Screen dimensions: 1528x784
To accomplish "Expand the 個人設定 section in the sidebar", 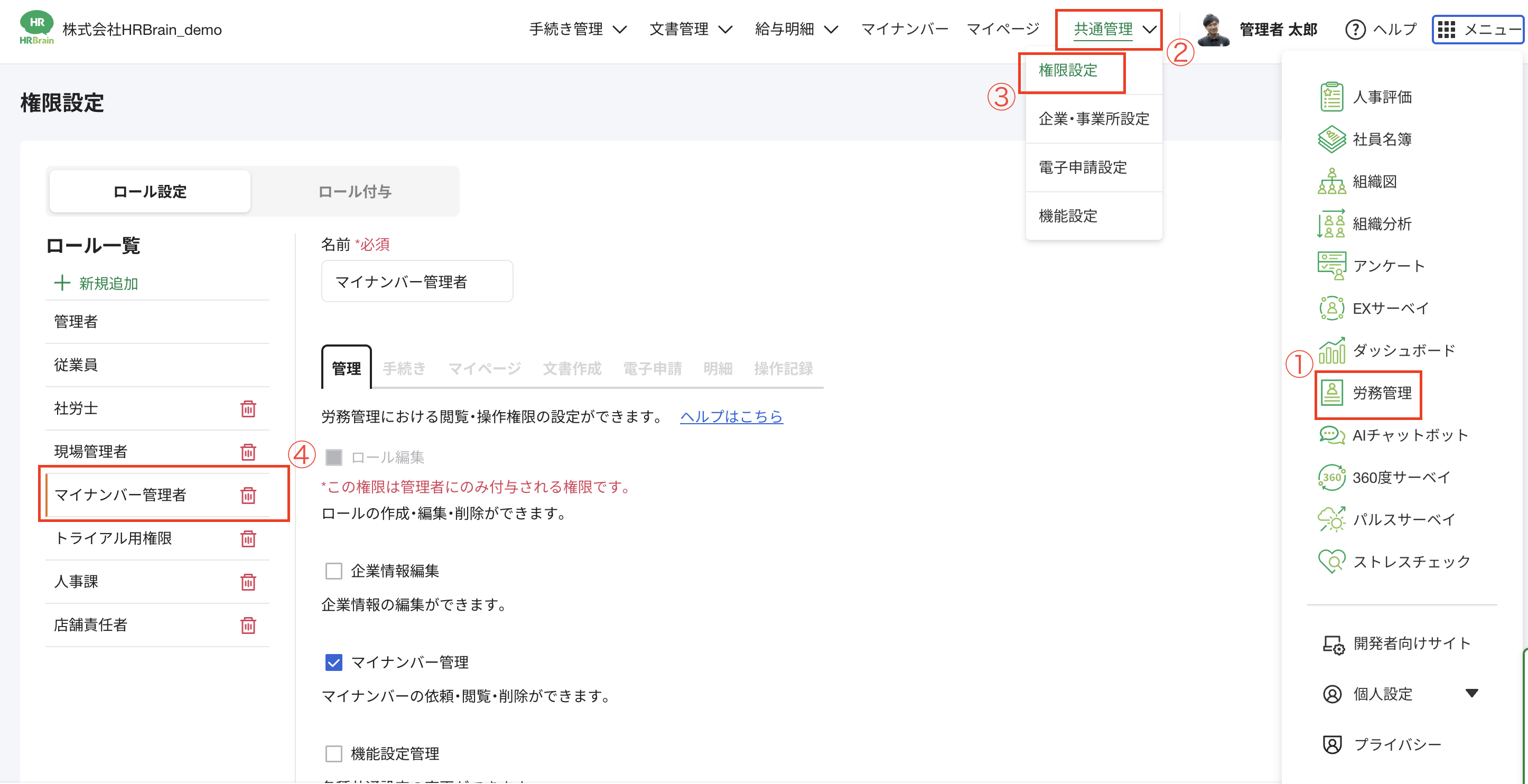I will (1383, 694).
